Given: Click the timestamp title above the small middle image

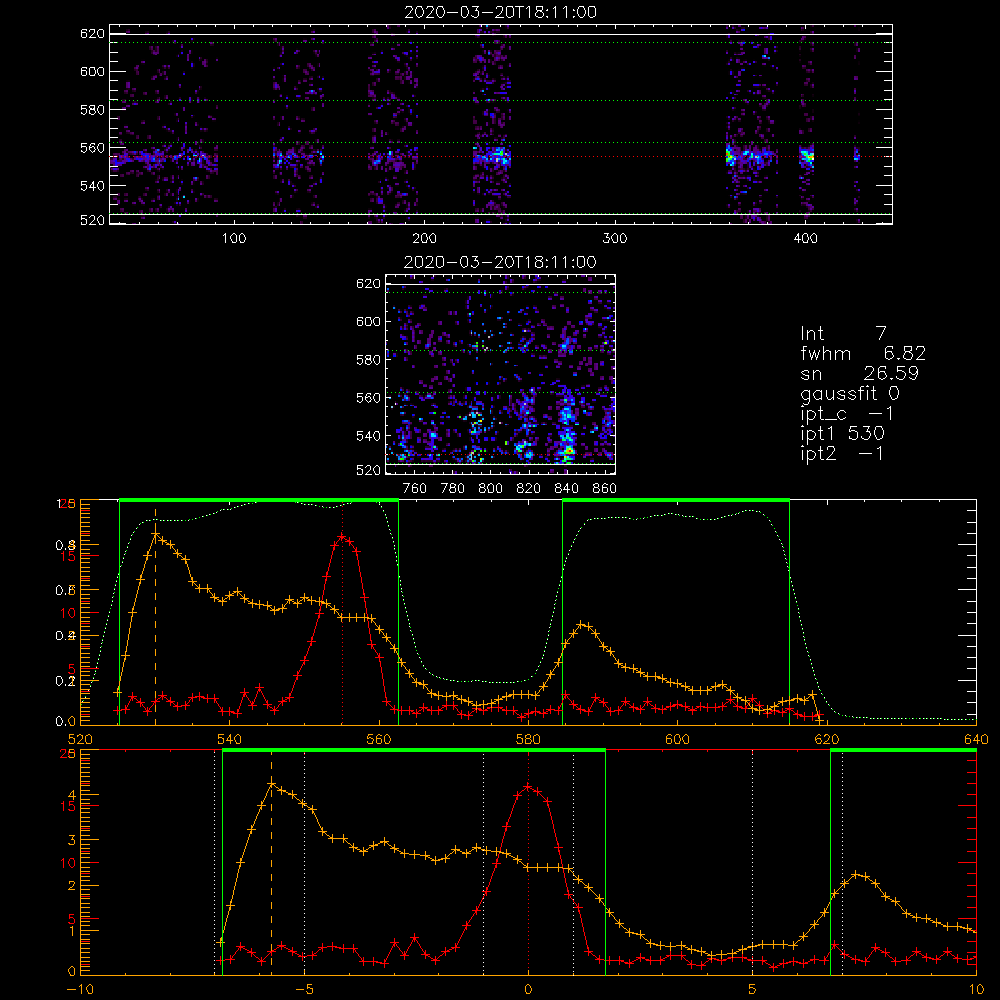Looking at the screenshot, I should 501,262.
